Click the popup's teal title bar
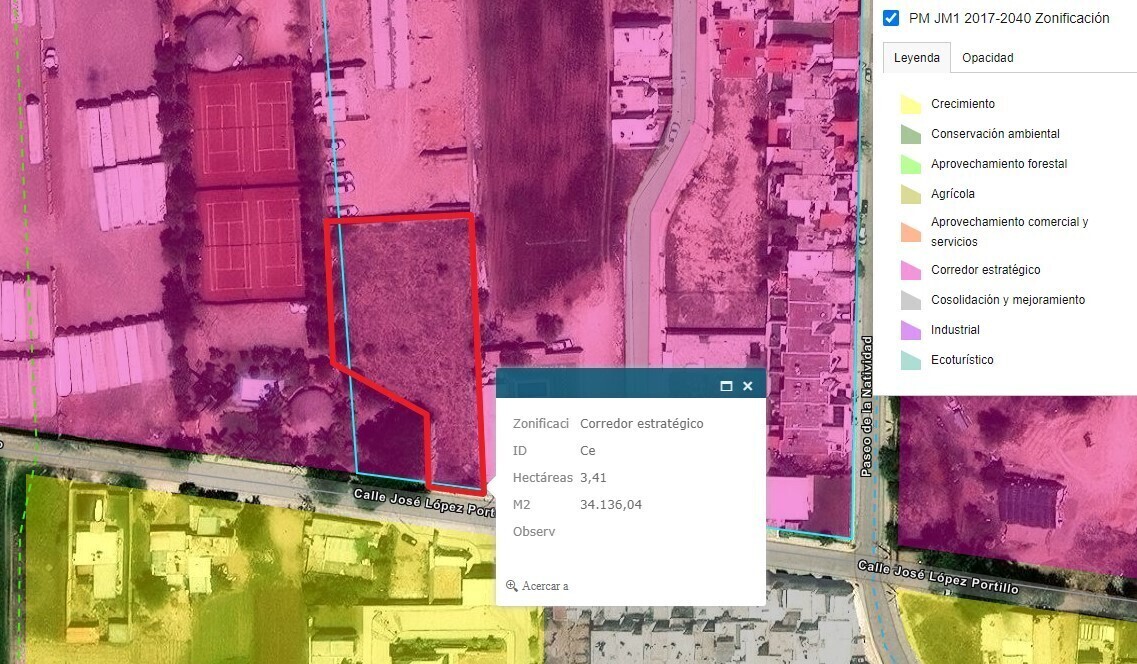Image resolution: width=1137 pixels, height=664 pixels. tap(600, 385)
